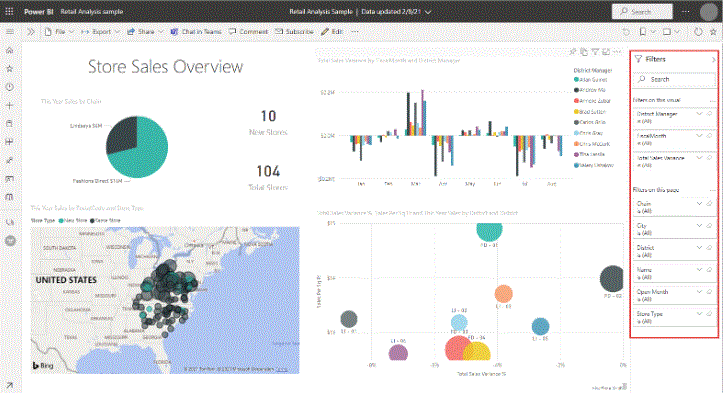Open the File menu
This screenshot has height=393, width=724.
[x=59, y=32]
